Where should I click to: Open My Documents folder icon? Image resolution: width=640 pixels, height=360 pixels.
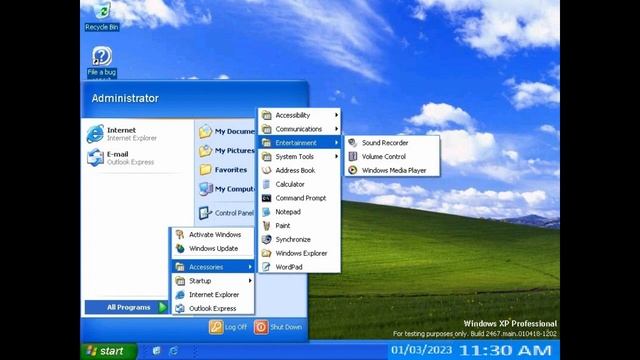click(205, 131)
